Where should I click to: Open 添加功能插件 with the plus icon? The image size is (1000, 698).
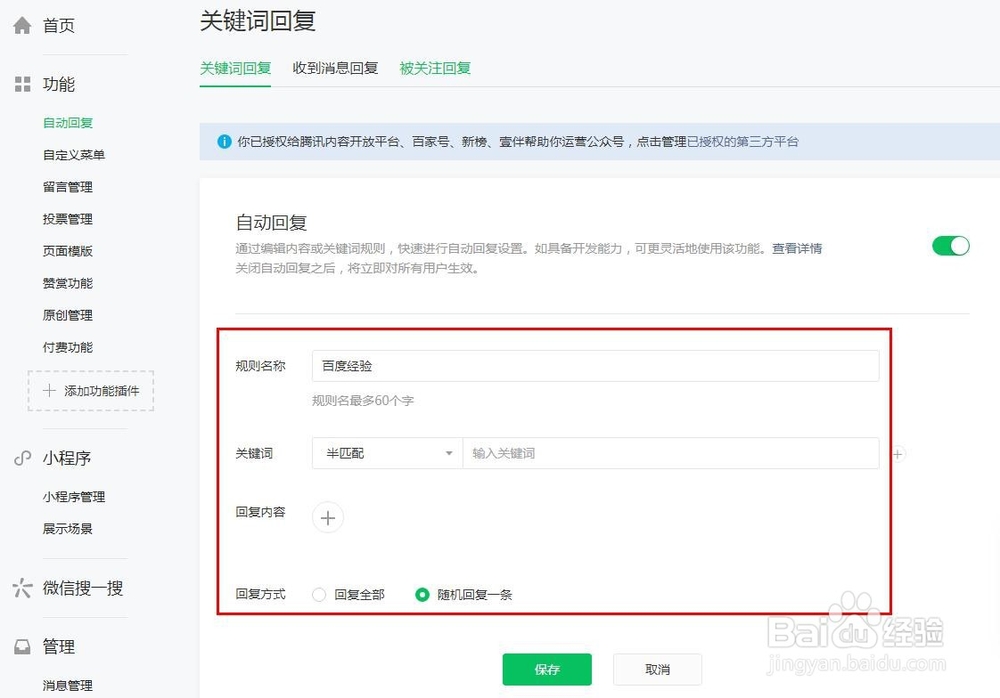[48, 393]
